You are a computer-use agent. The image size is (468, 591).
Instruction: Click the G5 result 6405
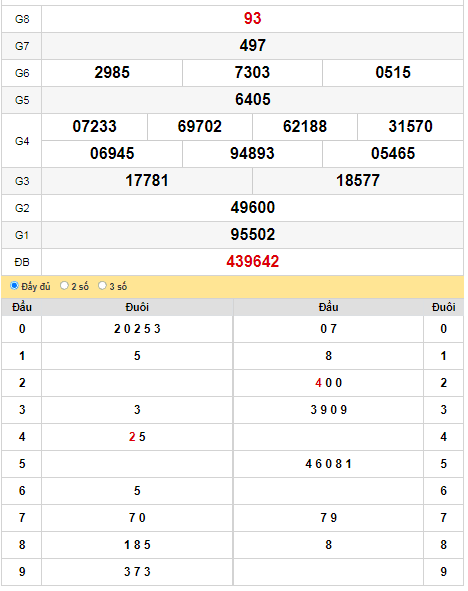(x=252, y=100)
